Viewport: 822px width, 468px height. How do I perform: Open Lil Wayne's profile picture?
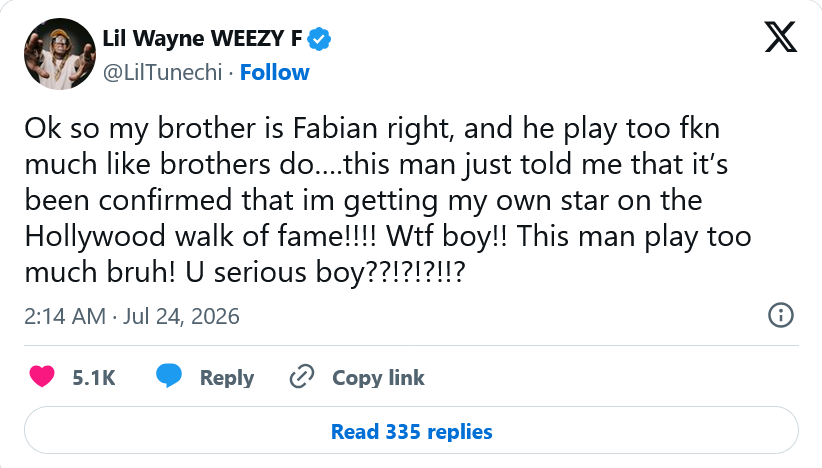coord(60,54)
